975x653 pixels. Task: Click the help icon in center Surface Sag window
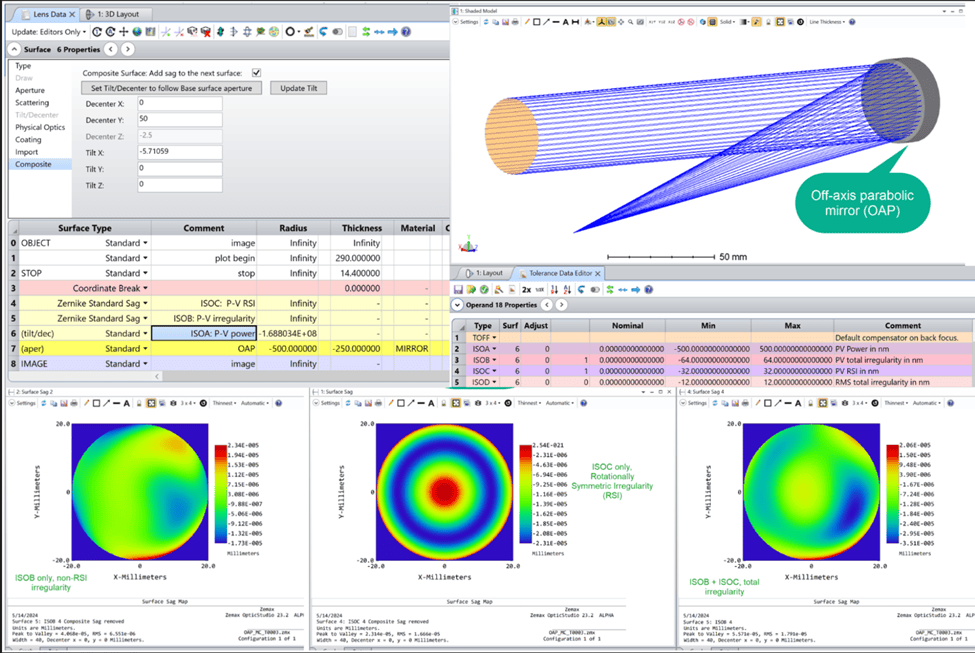coord(583,403)
